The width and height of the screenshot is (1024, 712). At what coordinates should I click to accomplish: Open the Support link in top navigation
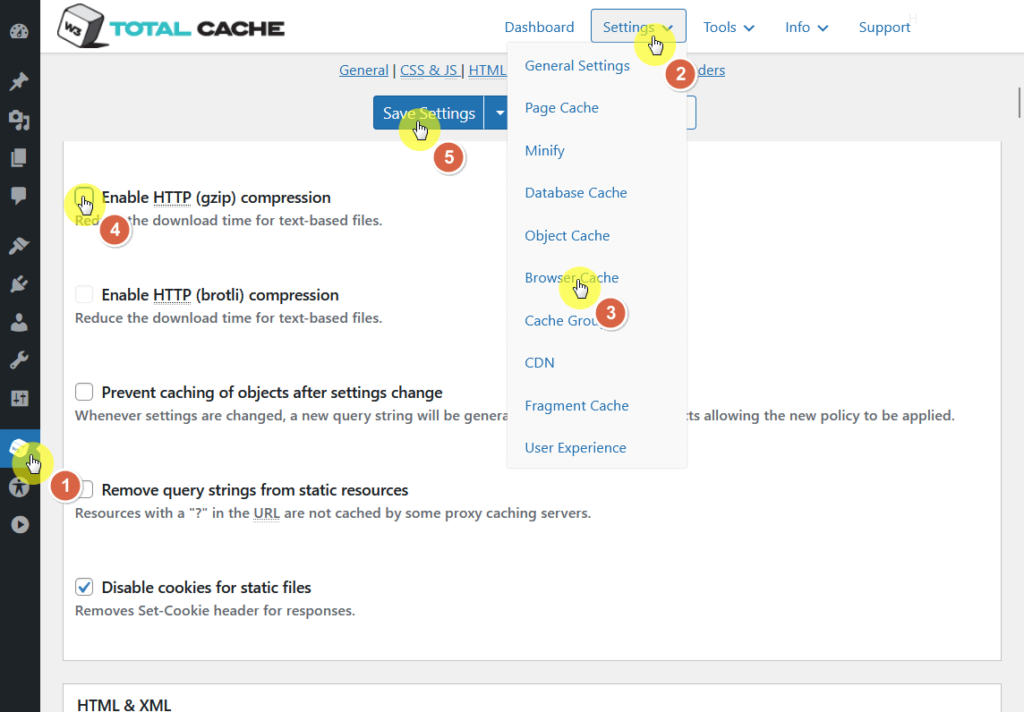click(x=884, y=27)
